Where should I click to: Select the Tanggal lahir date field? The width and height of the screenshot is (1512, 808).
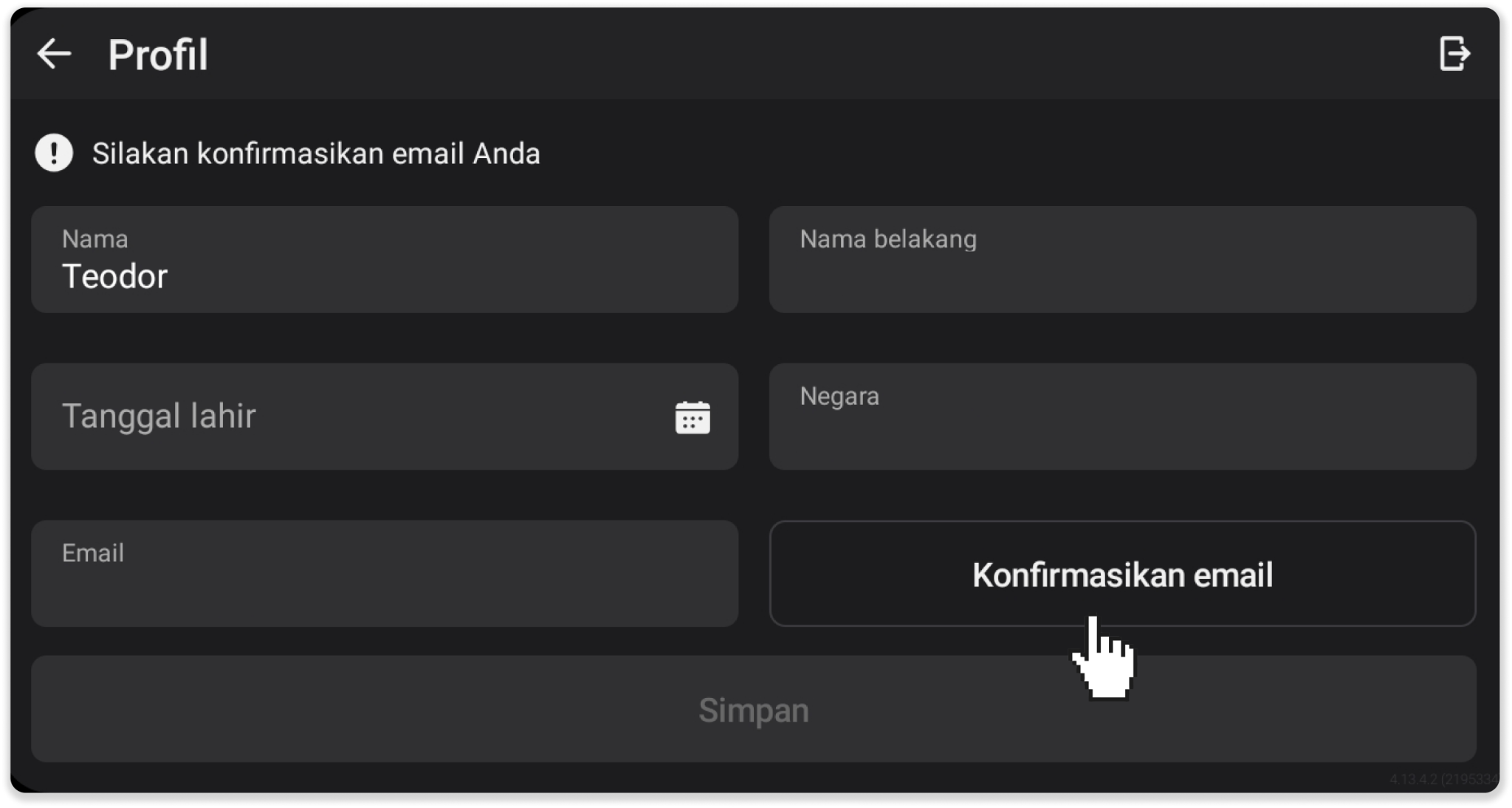point(385,417)
